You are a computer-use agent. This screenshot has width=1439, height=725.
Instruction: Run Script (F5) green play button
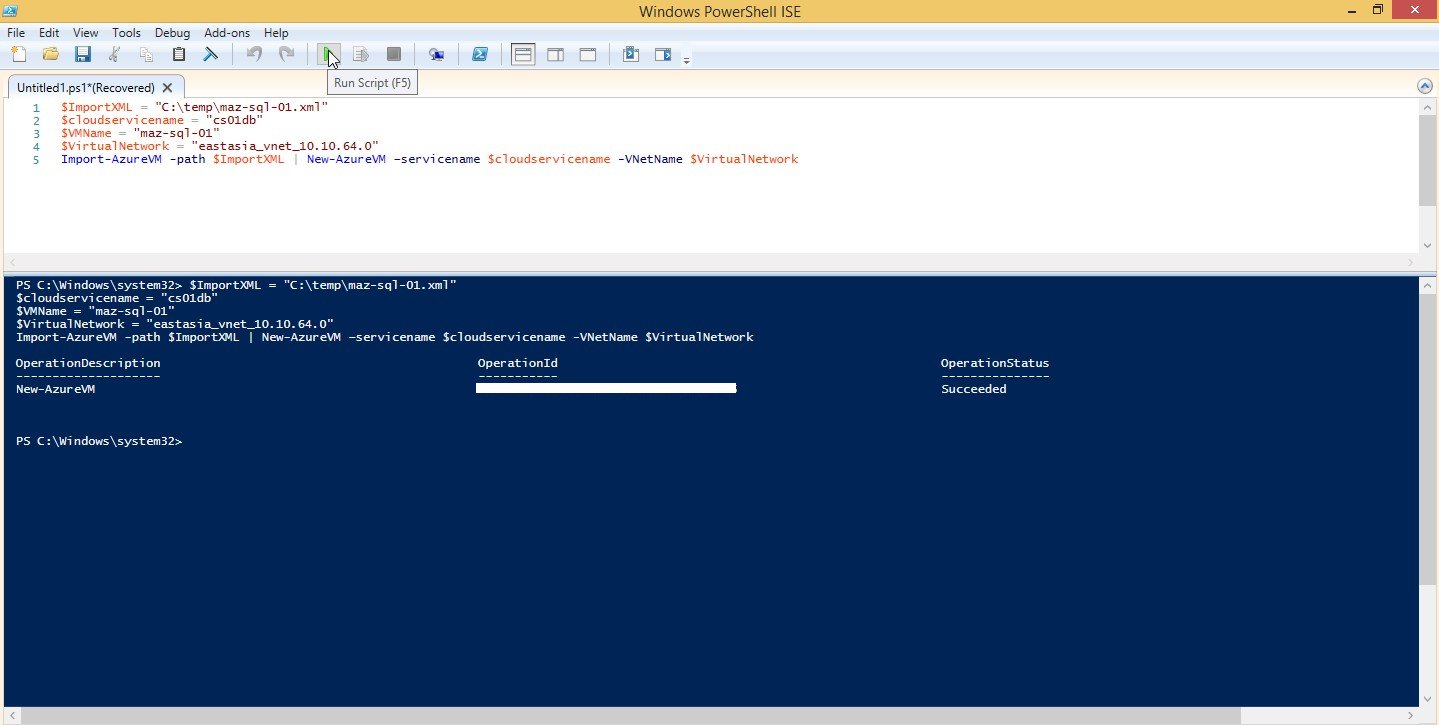(x=329, y=54)
